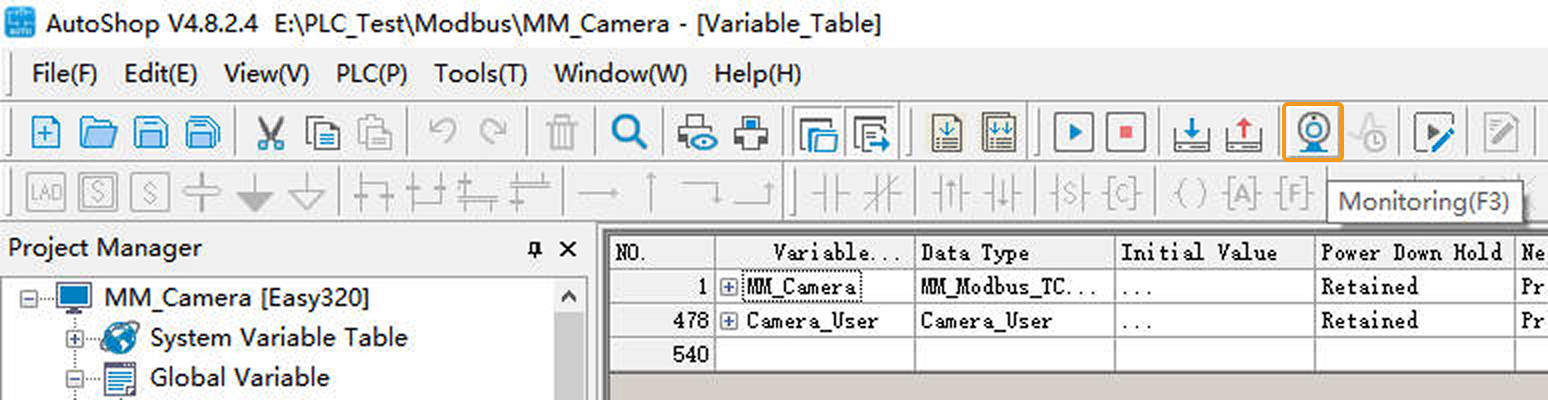
Task: Click the Save All icon
Action: tap(203, 132)
